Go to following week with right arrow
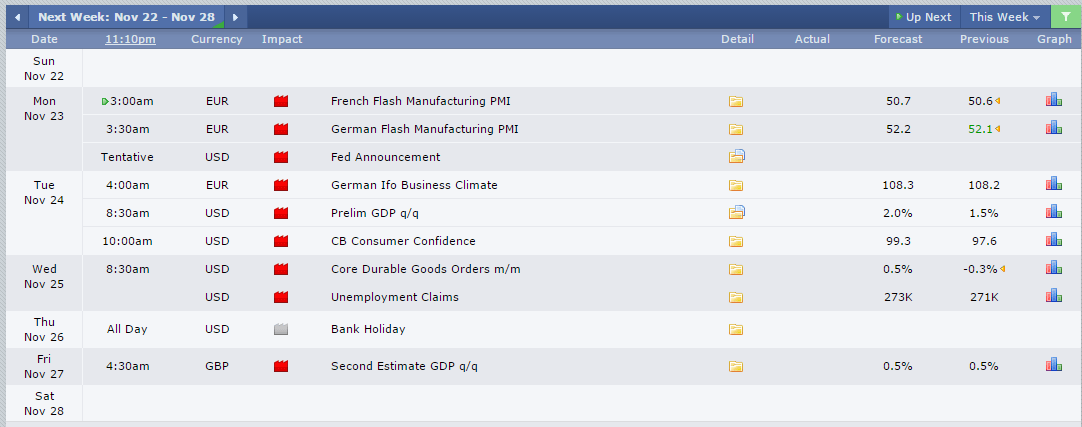Image resolution: width=1082 pixels, height=427 pixels. (235, 17)
